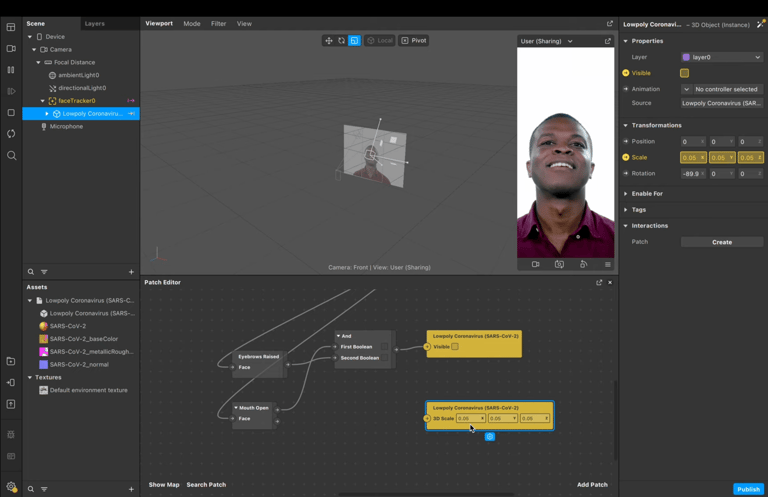This screenshot has height=497, width=768.
Task: Pop out the simulator preview window
Action: pos(607,41)
